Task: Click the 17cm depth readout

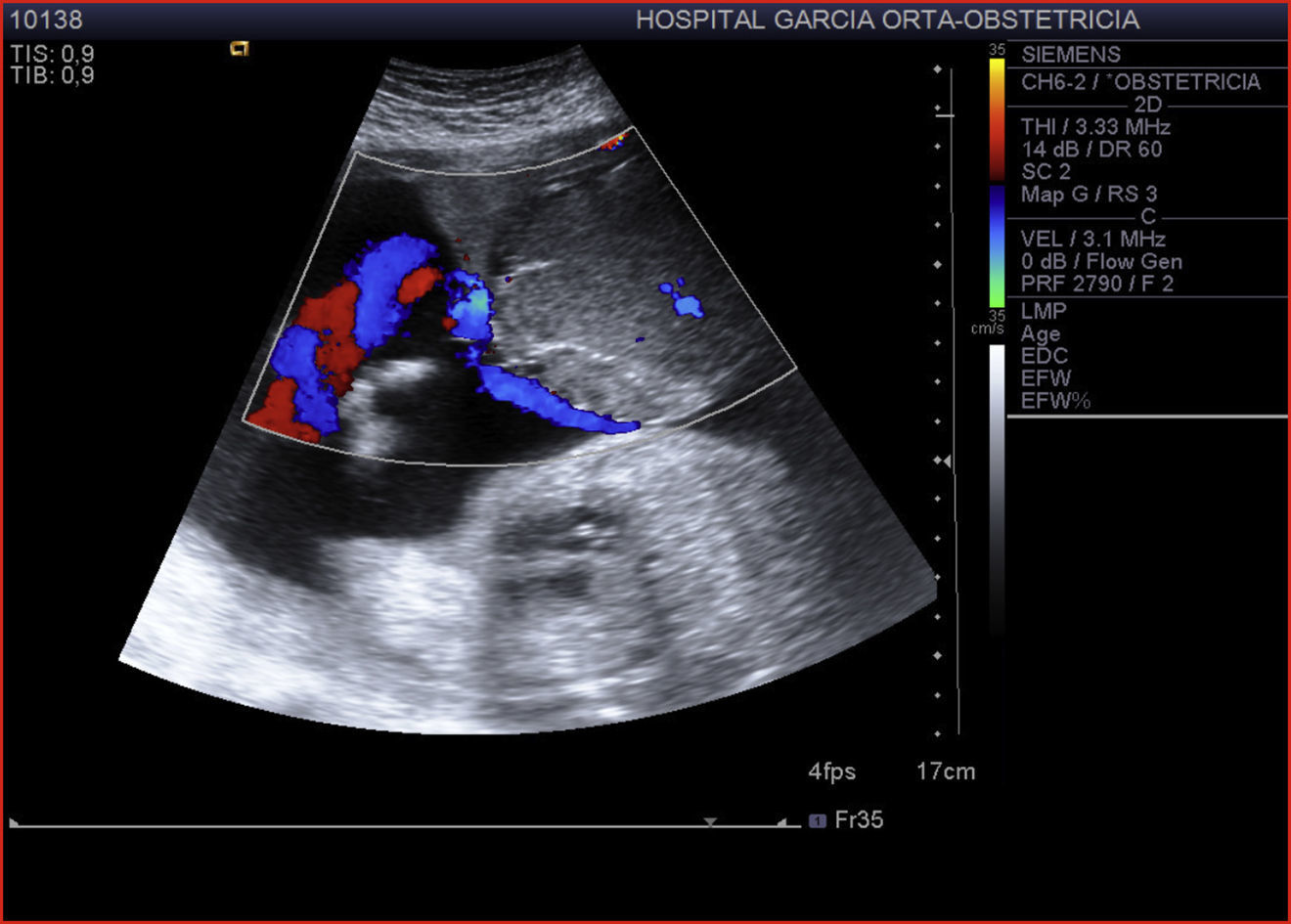Action: pyautogui.click(x=945, y=771)
